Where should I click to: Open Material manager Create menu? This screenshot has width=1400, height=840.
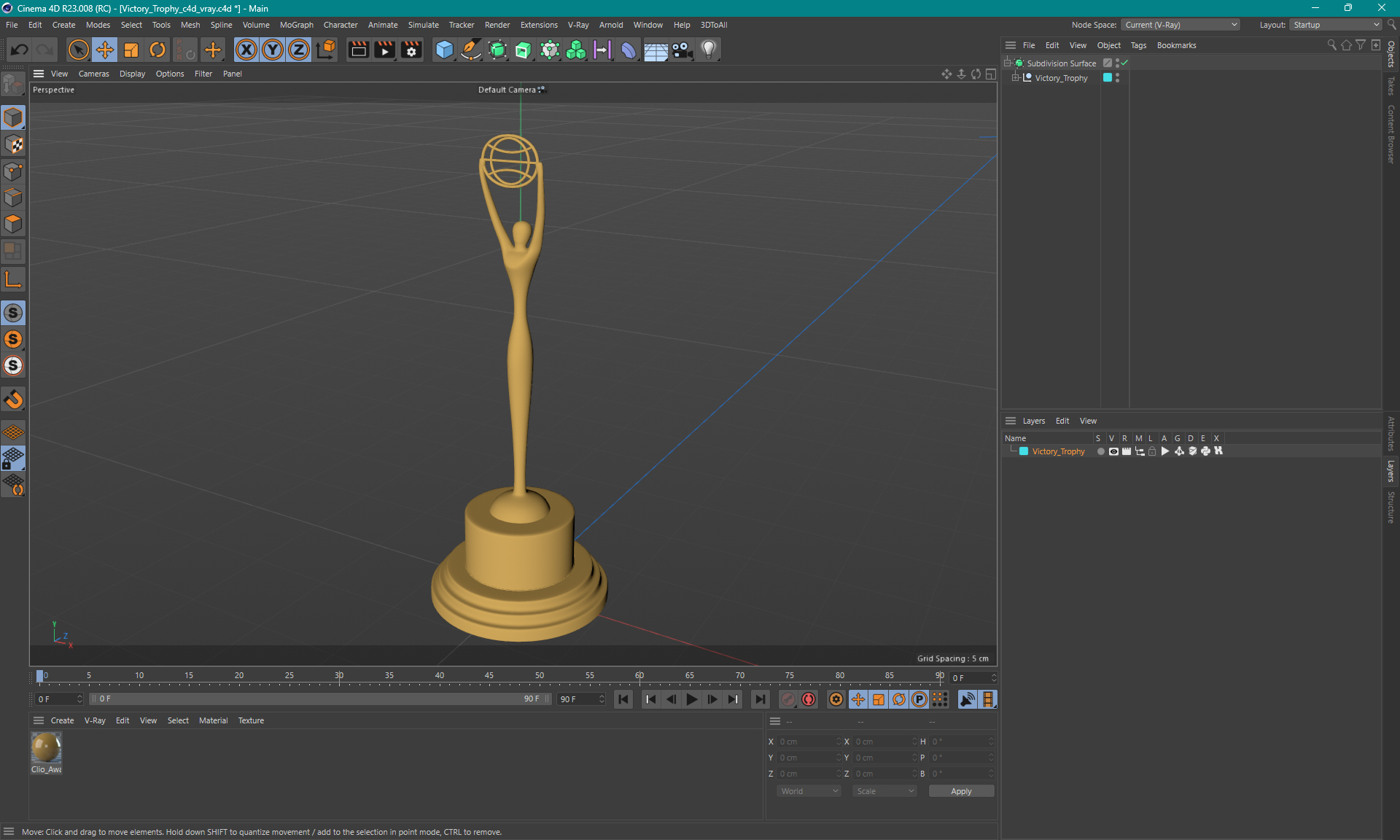[62, 720]
